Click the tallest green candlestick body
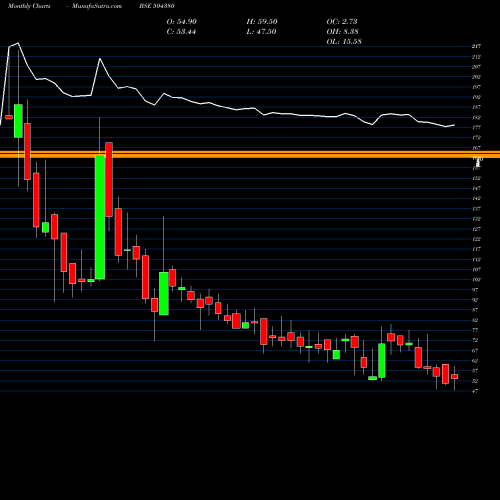The image size is (500, 500). (100, 217)
